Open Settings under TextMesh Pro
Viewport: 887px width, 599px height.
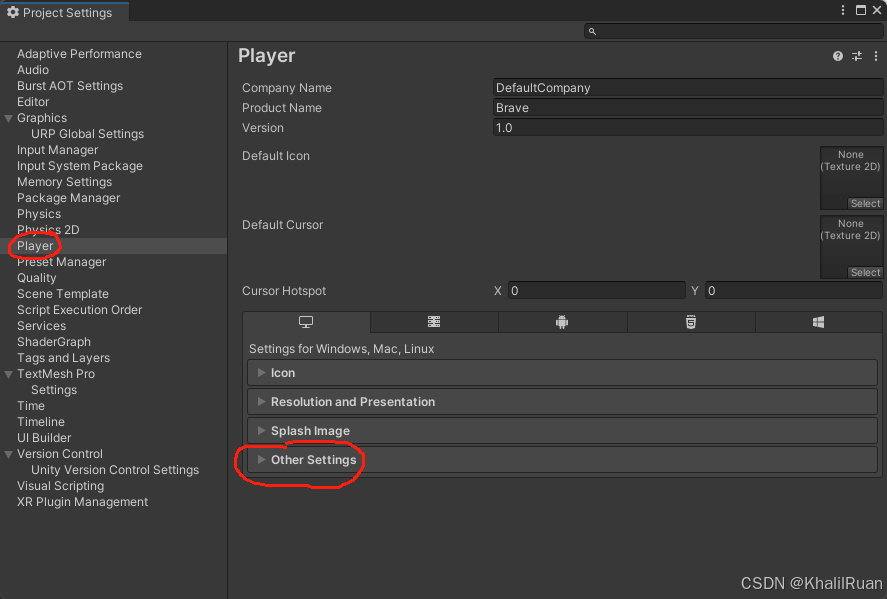pos(54,390)
